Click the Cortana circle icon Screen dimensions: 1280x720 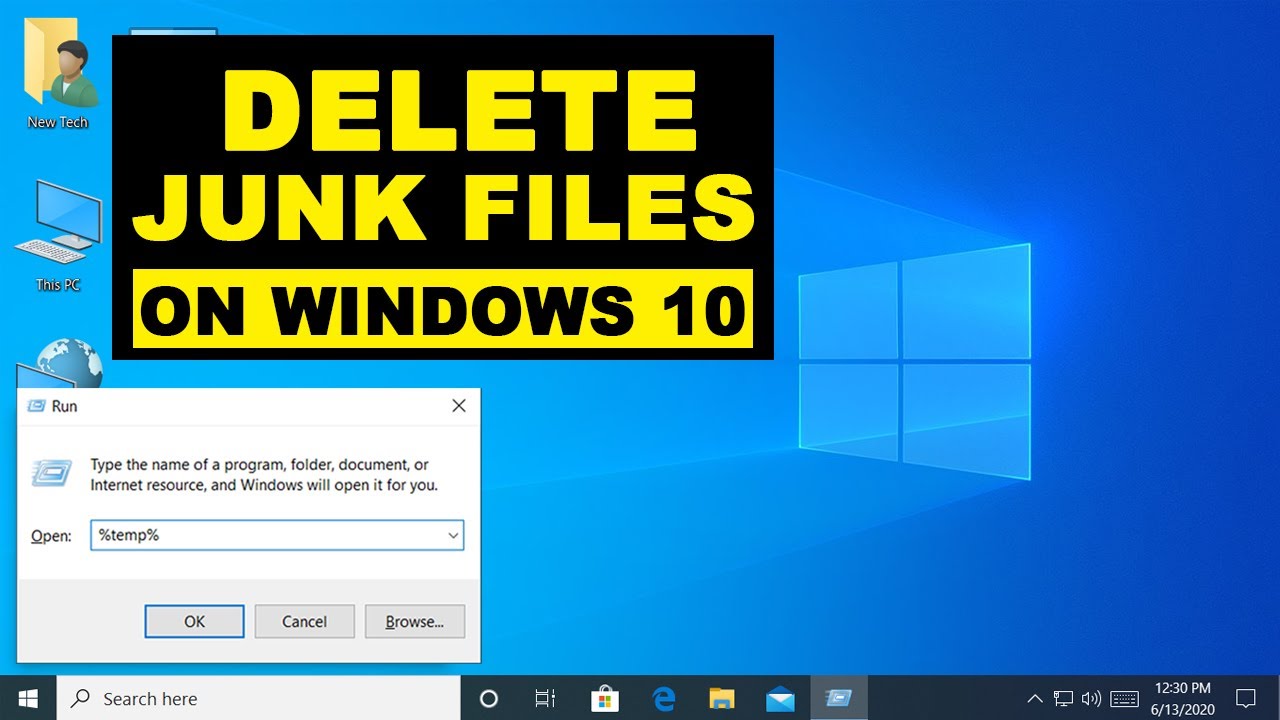click(489, 698)
